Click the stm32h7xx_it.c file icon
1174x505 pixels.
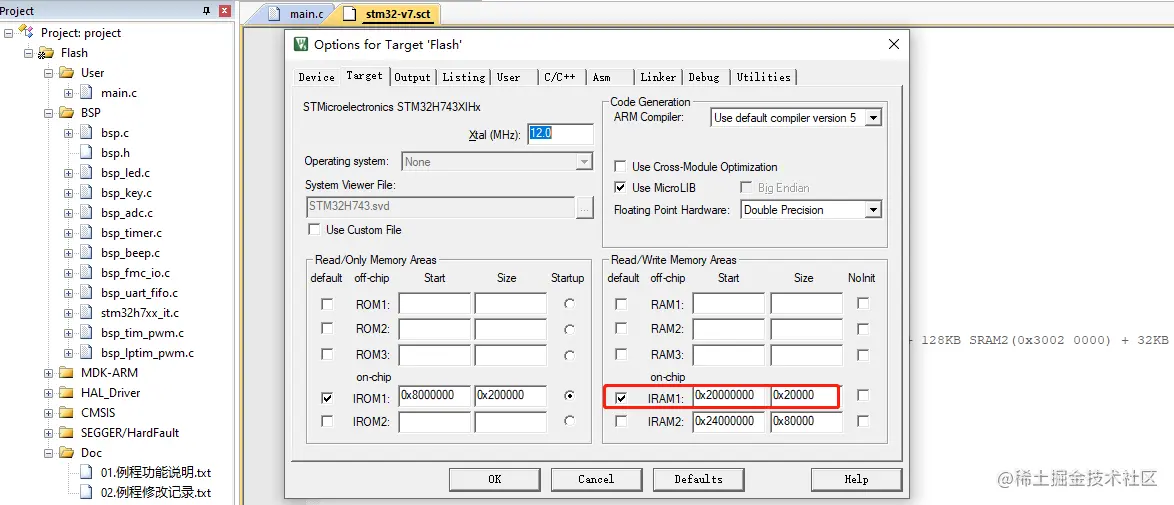click(x=88, y=312)
